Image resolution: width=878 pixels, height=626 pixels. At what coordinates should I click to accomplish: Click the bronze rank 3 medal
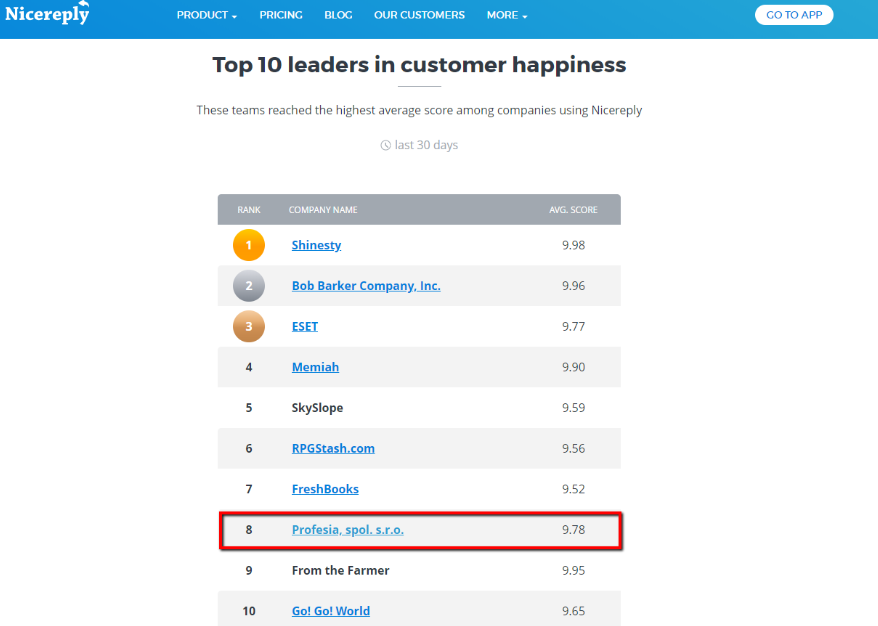249,326
